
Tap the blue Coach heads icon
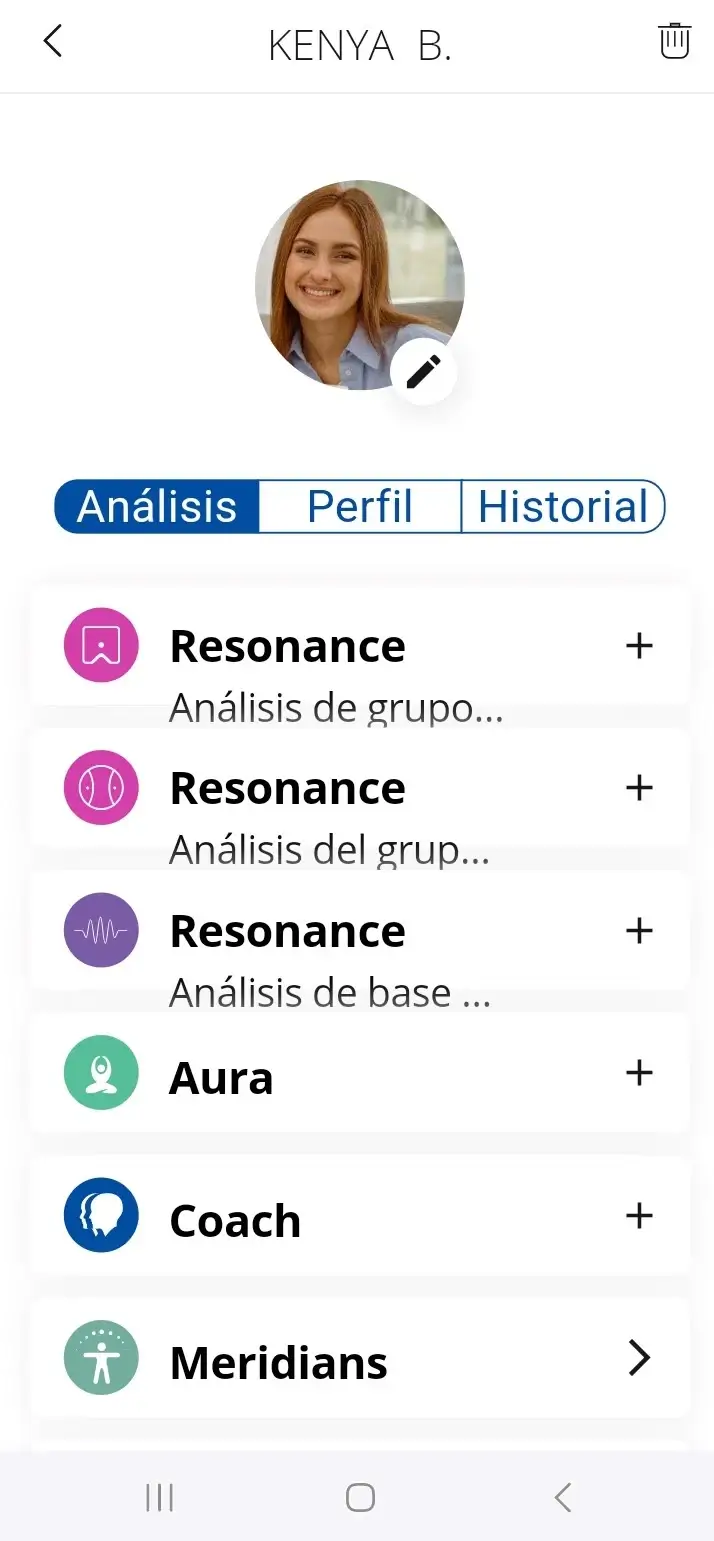click(101, 1216)
